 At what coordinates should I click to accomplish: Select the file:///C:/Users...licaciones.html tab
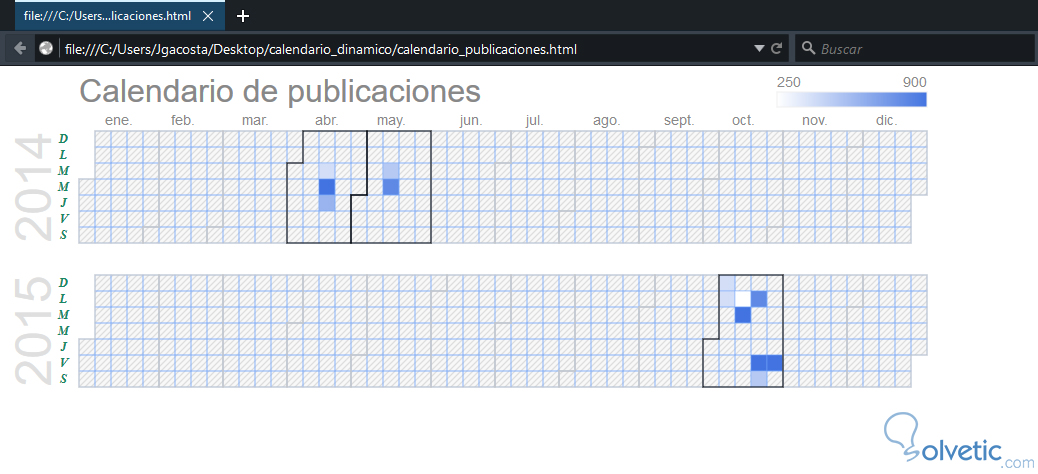pyautogui.click(x=120, y=16)
